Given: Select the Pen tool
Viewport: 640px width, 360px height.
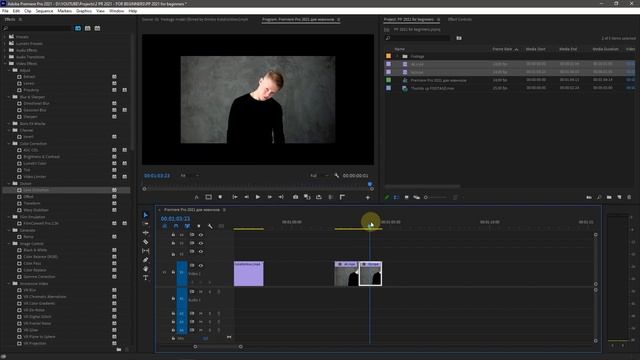Looking at the screenshot, I should pyautogui.click(x=146, y=260).
